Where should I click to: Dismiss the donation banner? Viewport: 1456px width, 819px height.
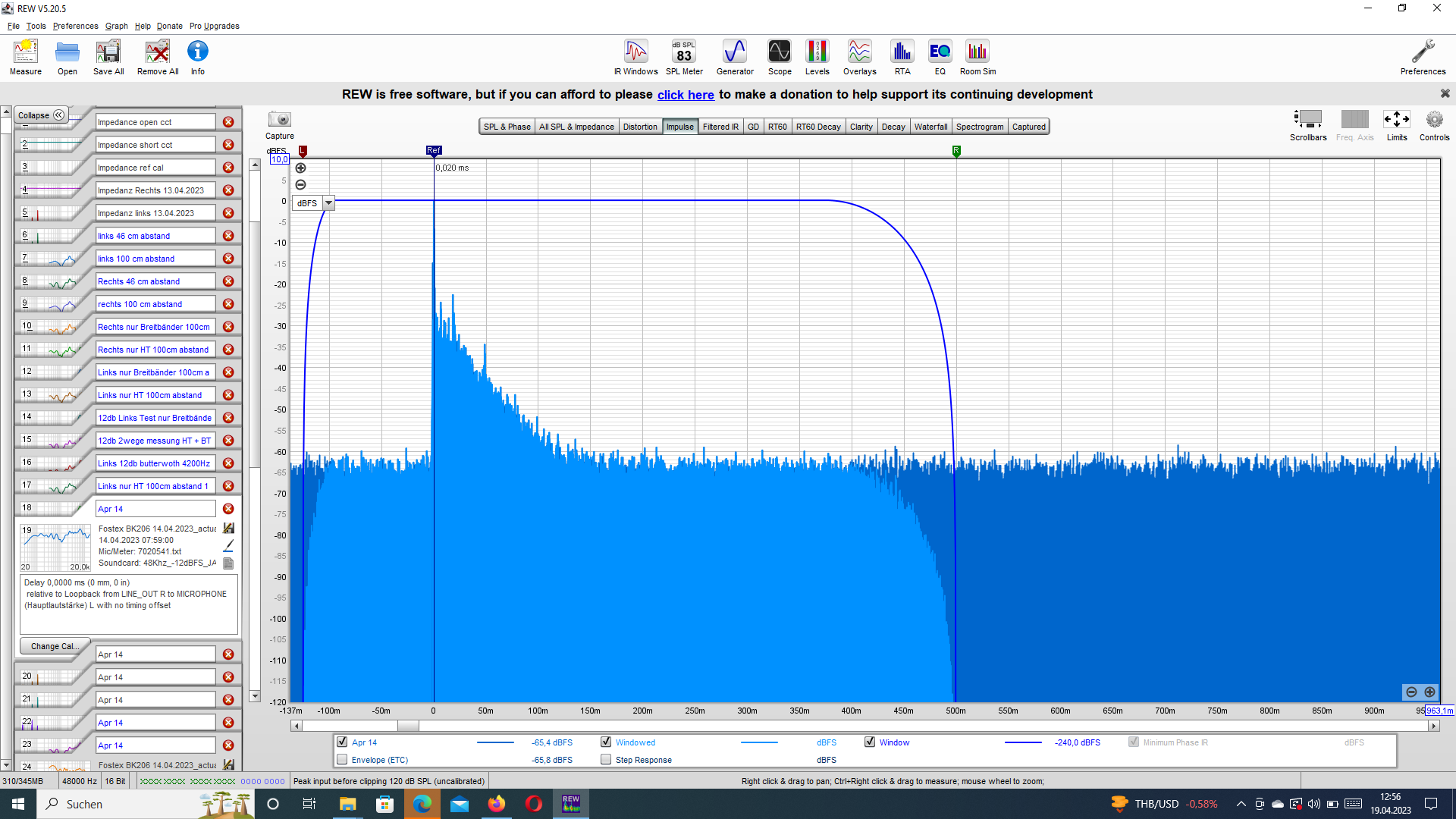[1445, 93]
